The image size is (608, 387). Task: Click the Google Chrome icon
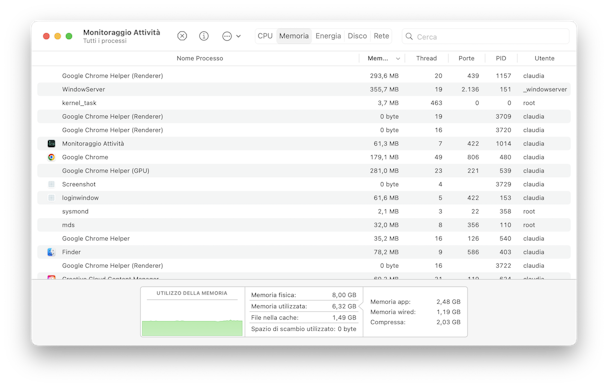click(51, 157)
